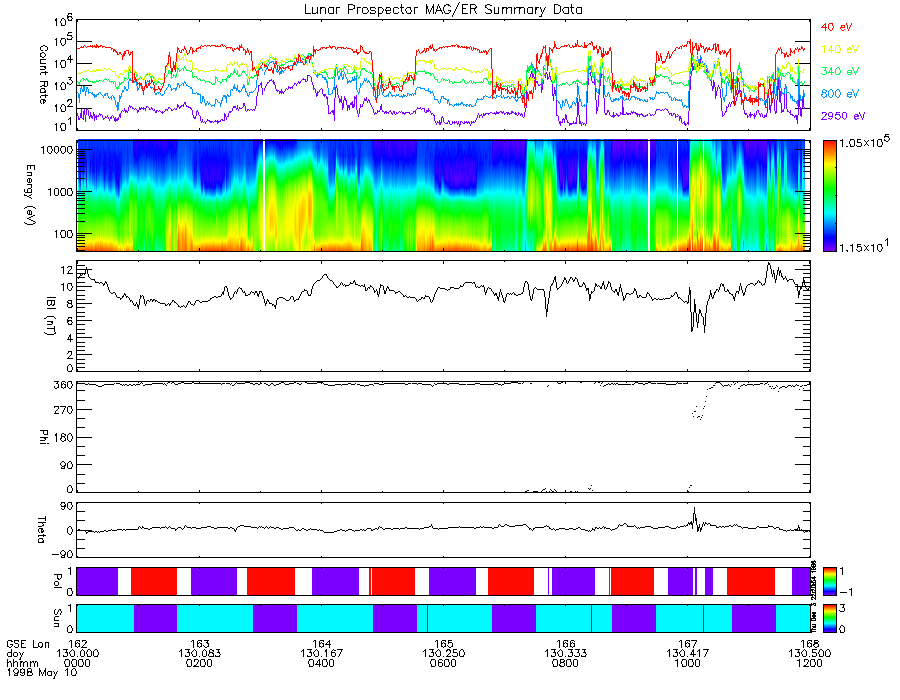Click the energy spectrogram color bar
The width and height of the screenshot is (900, 700).
[829, 196]
